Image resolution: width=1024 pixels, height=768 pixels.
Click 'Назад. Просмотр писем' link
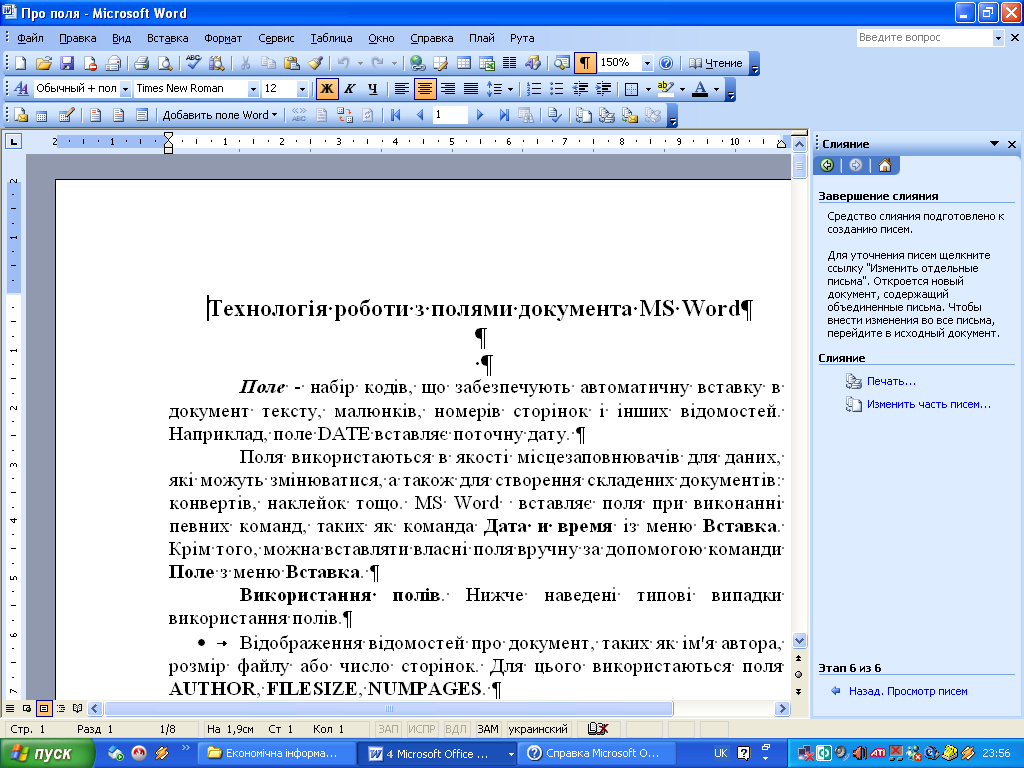point(908,691)
